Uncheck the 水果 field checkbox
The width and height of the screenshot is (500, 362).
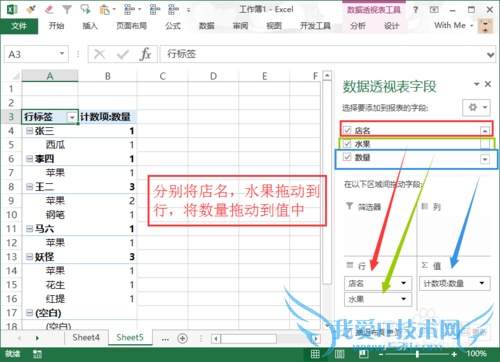347,144
